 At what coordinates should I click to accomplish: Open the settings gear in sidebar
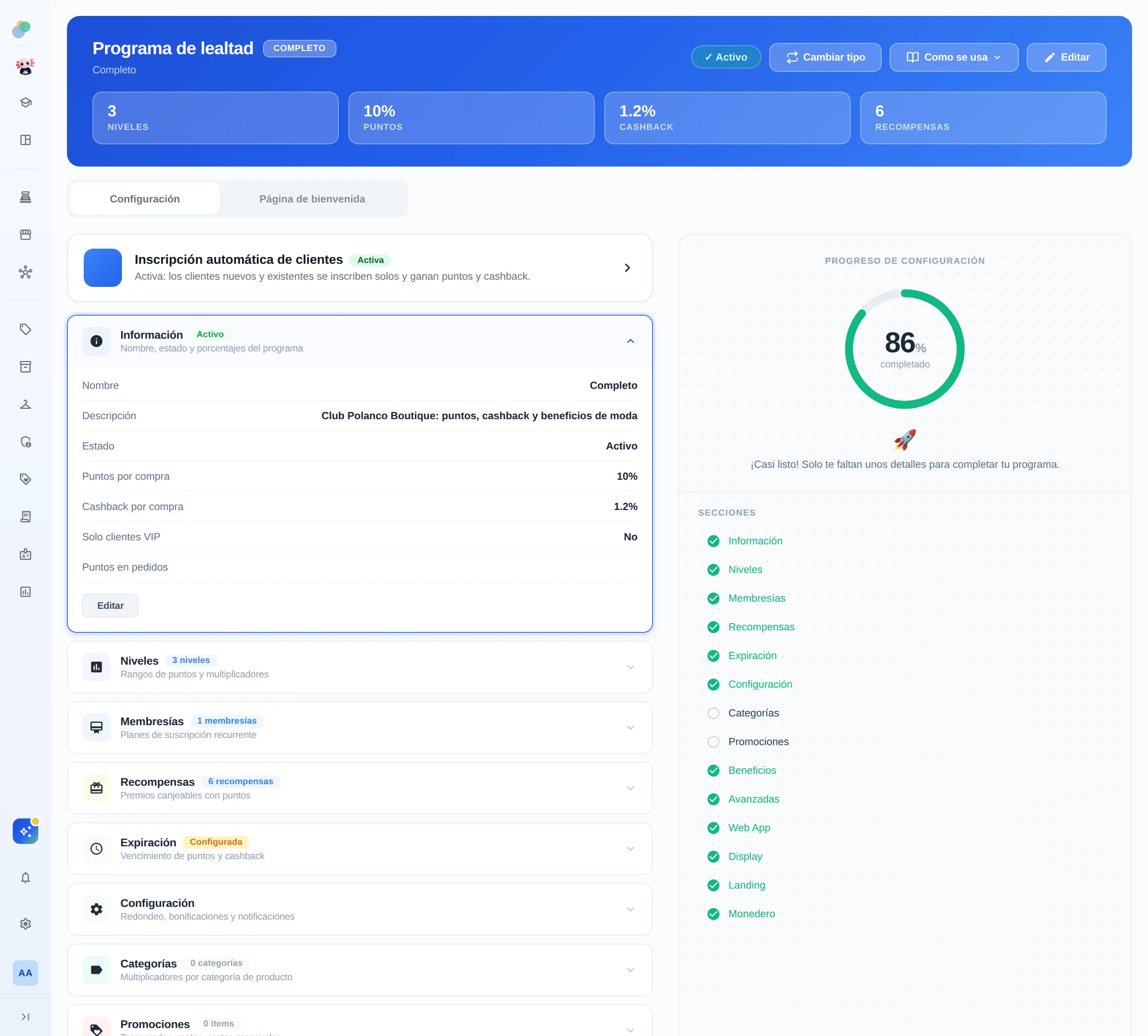coord(25,924)
